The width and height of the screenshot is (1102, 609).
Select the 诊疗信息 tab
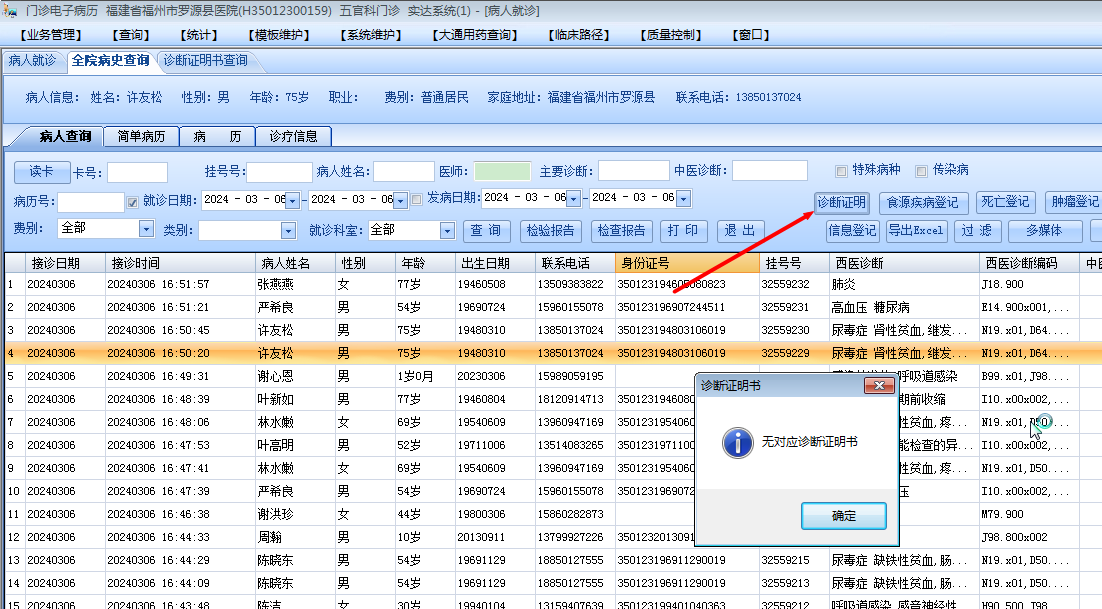click(293, 136)
